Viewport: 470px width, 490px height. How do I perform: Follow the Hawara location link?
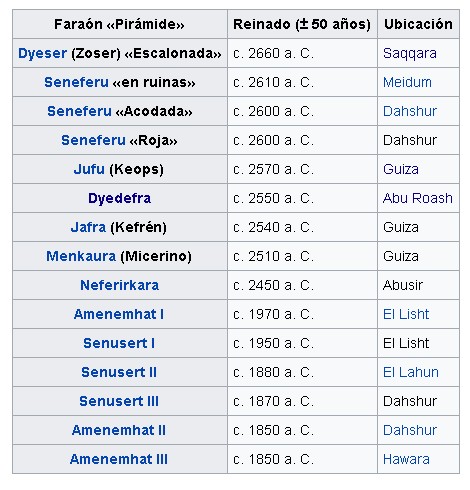[406, 459]
